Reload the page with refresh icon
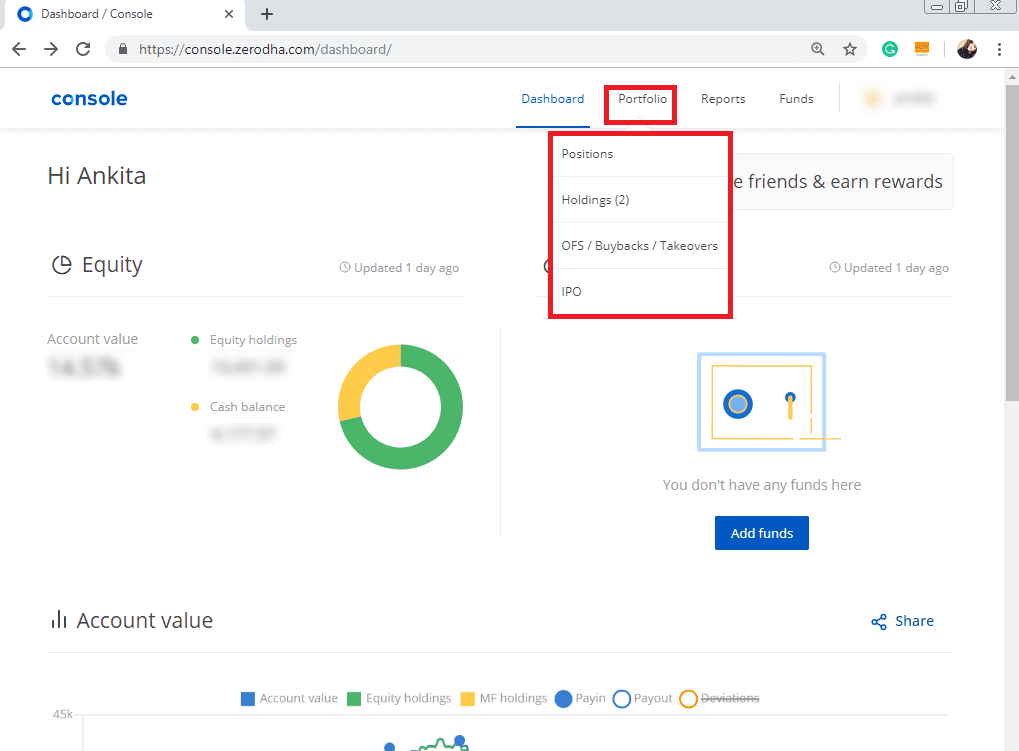The height and width of the screenshot is (751, 1019). click(83, 49)
